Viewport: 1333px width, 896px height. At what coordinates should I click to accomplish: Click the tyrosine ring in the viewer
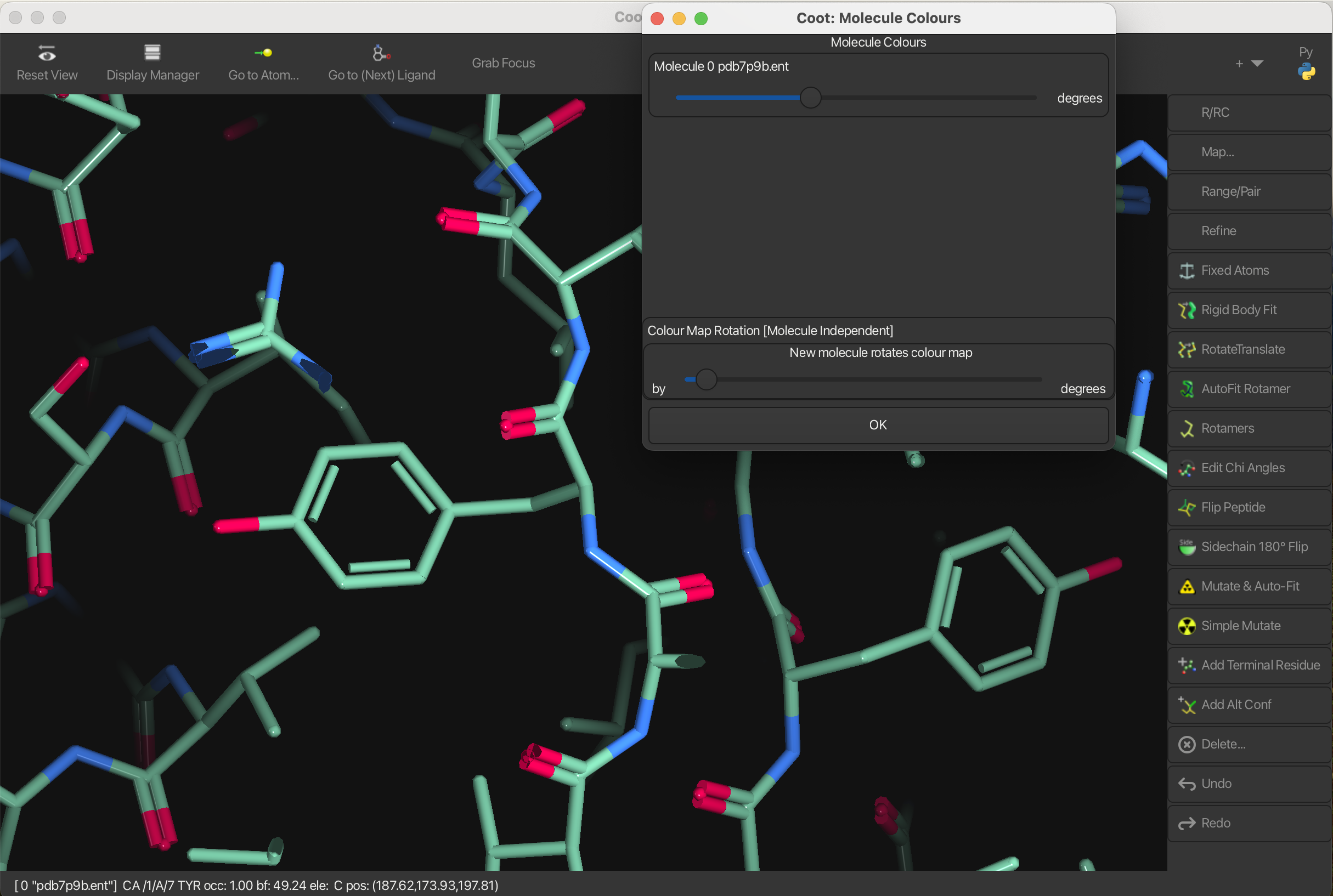371,514
